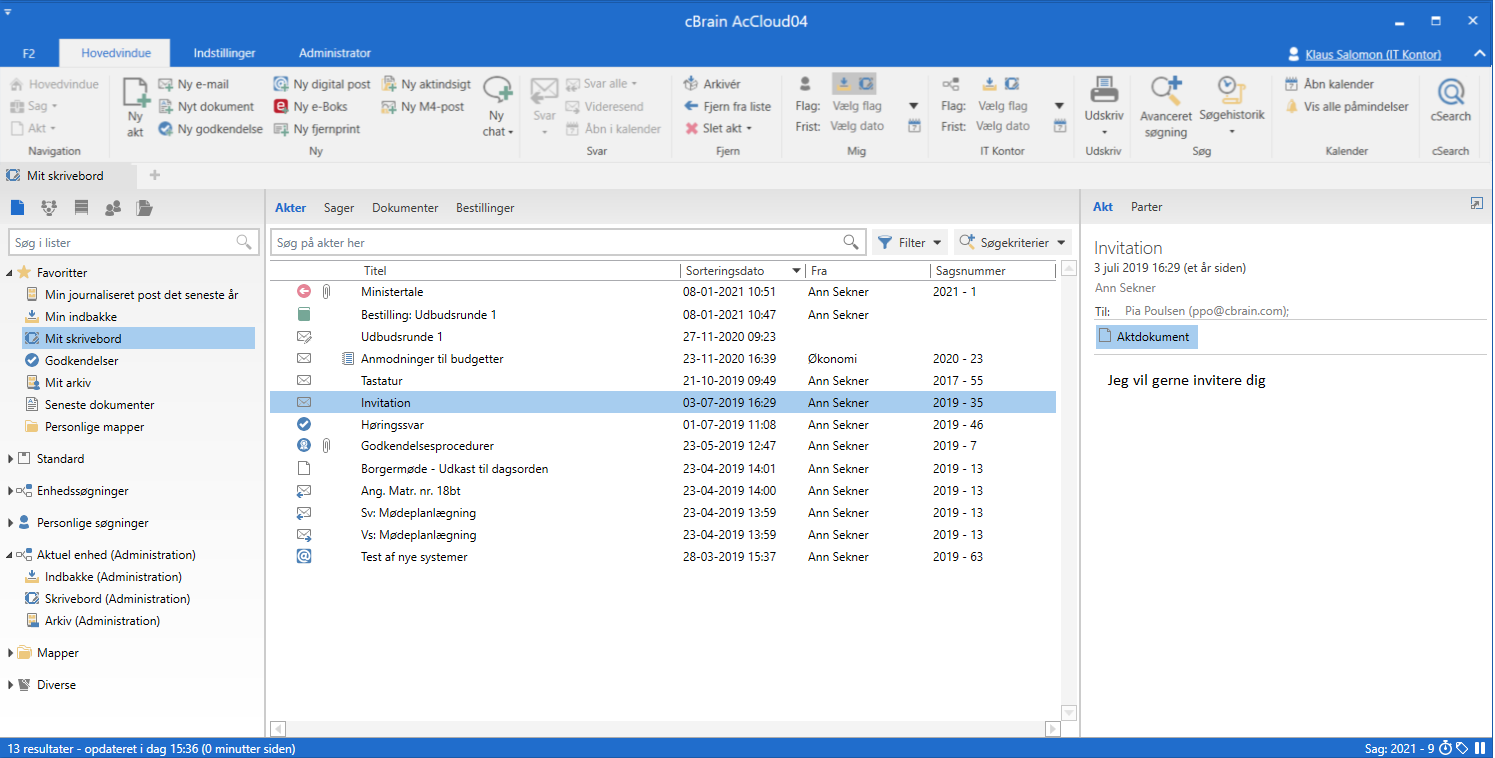The image size is (1495, 758).
Task: Toggle the desk icon in the IT Kontor group
Action: (x=1012, y=84)
